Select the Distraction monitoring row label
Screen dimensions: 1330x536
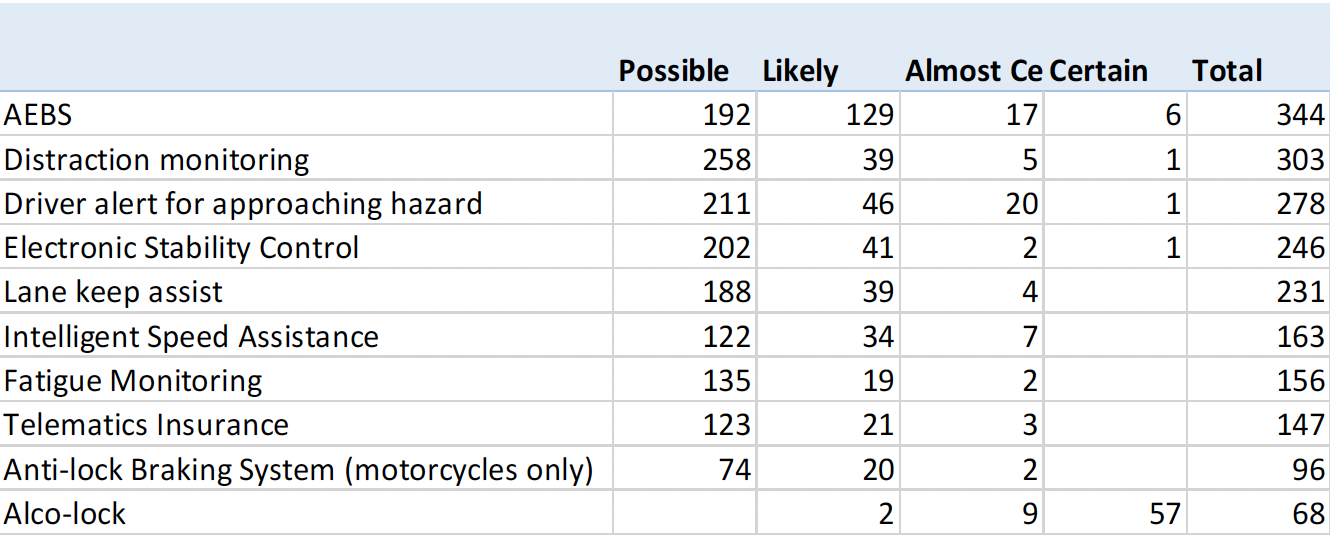click(x=157, y=160)
